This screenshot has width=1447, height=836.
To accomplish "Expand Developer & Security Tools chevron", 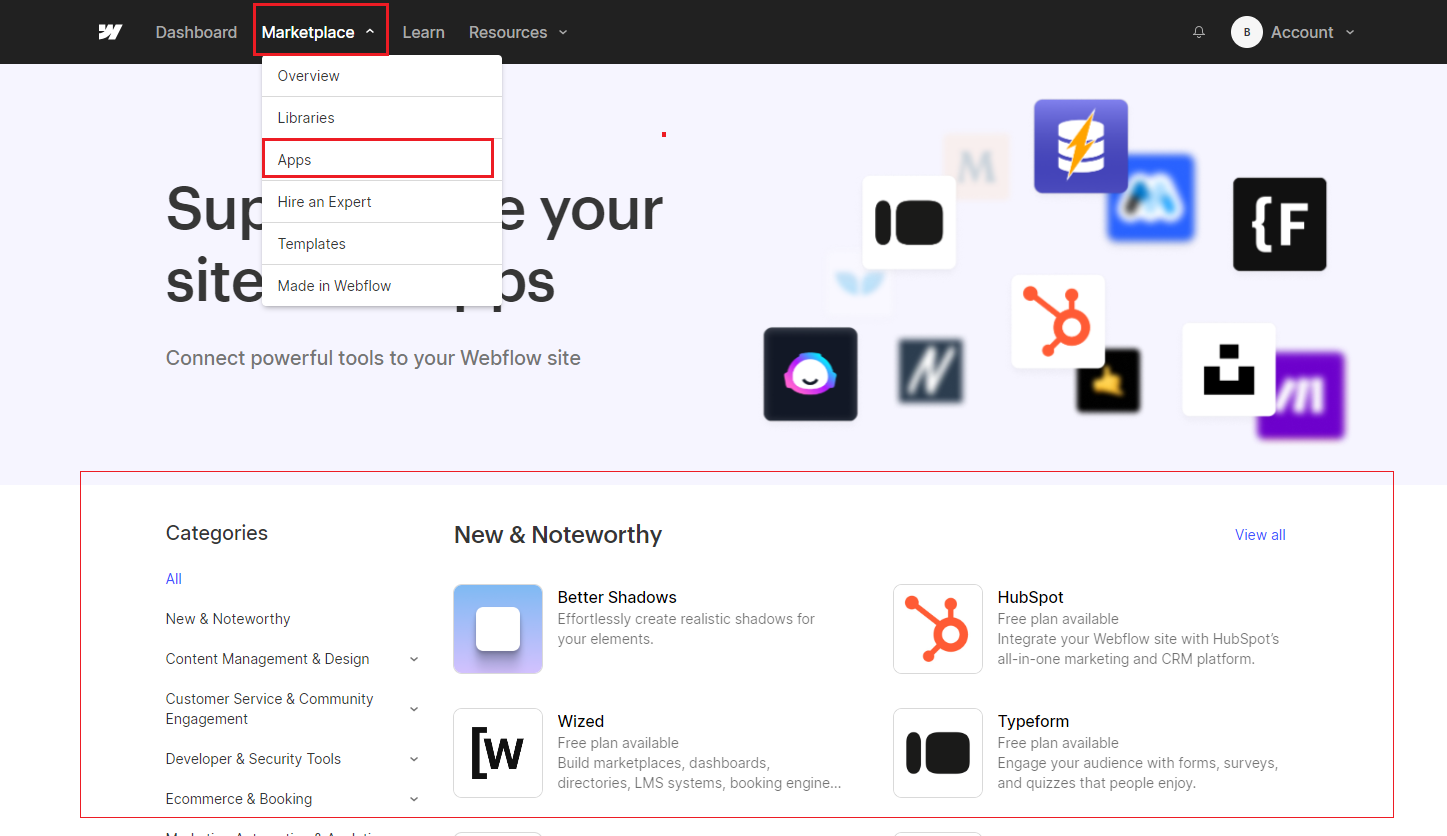I will [414, 759].
